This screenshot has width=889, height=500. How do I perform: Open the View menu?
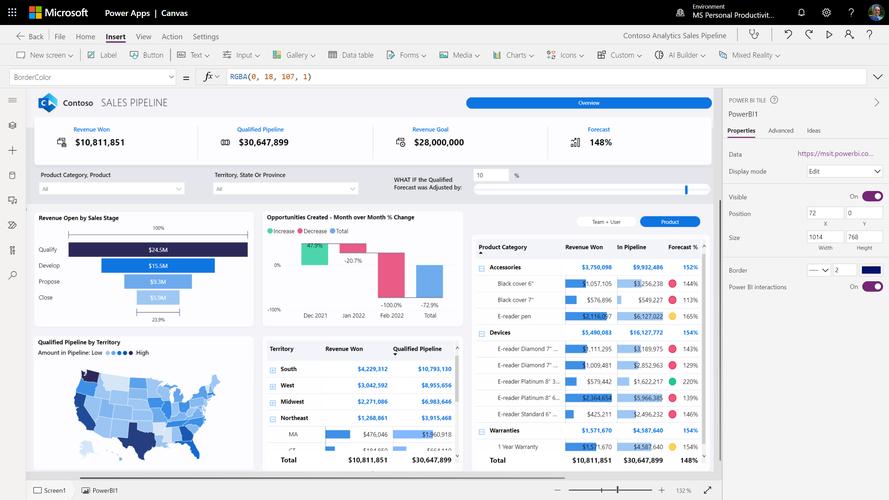pyautogui.click(x=142, y=36)
